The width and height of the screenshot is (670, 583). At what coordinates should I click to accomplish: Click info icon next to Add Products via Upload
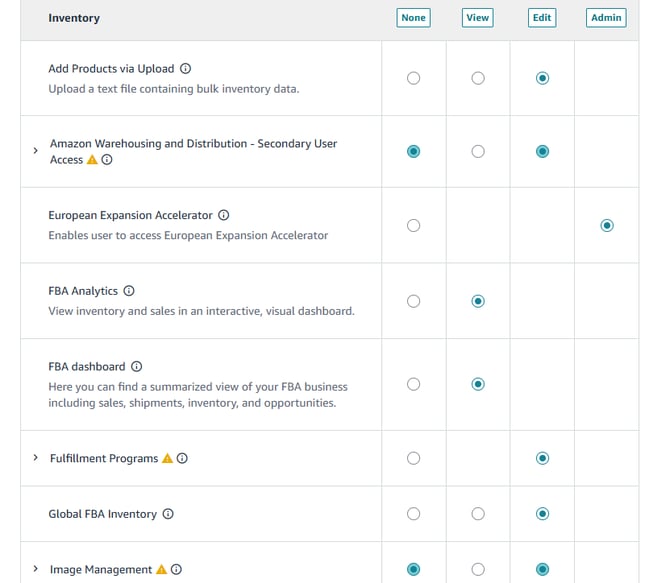(186, 69)
